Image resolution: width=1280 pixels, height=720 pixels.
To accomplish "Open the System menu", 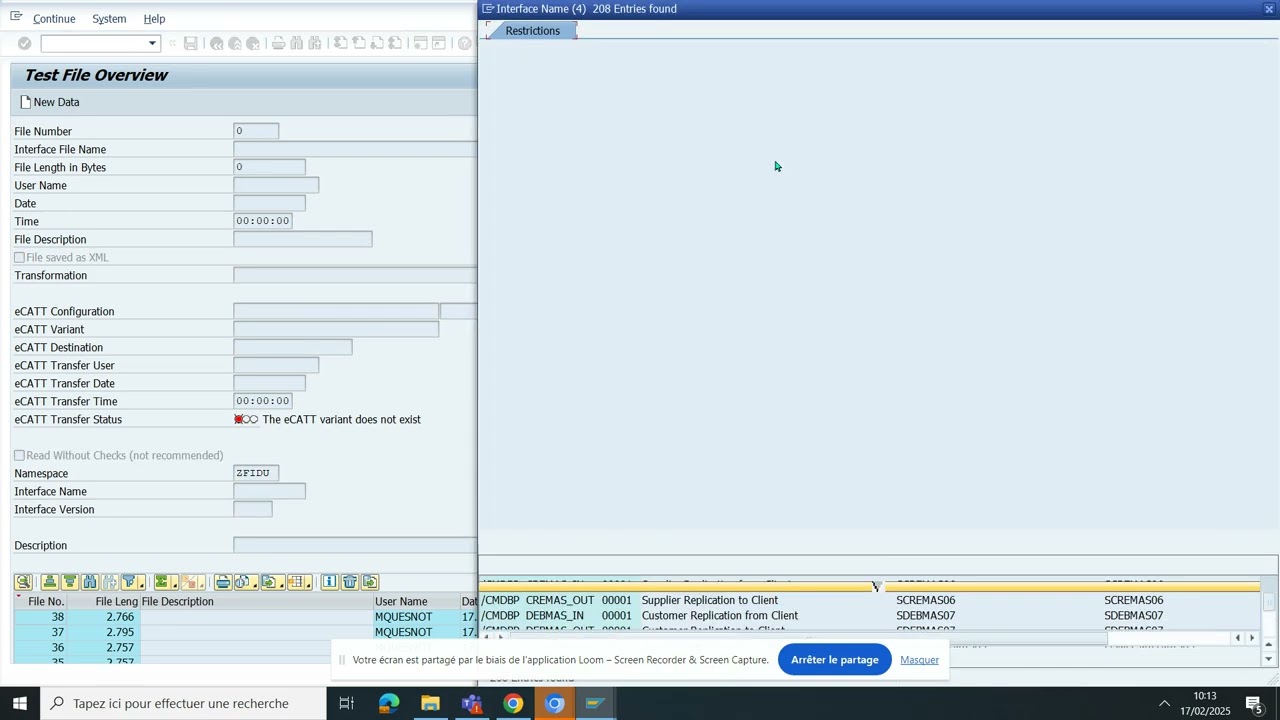I will click(x=109, y=19).
